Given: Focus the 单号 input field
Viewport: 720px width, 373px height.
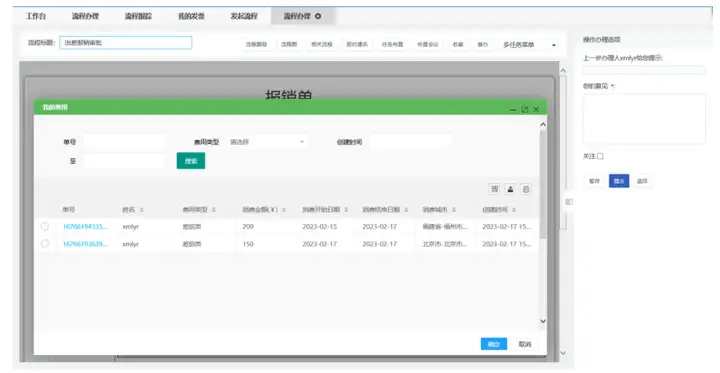Looking at the screenshot, I should point(124,142).
